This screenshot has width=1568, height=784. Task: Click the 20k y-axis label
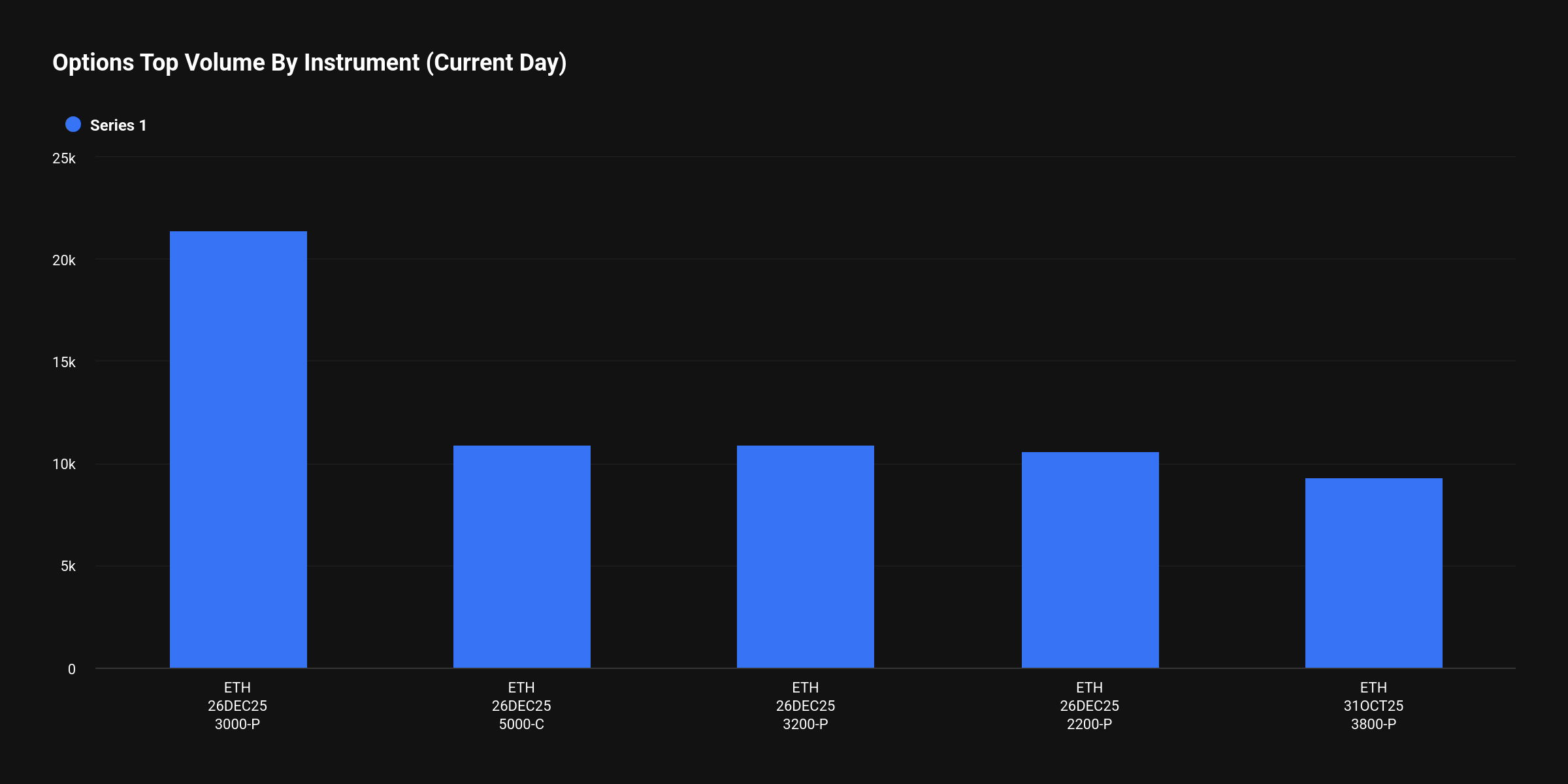click(x=64, y=261)
